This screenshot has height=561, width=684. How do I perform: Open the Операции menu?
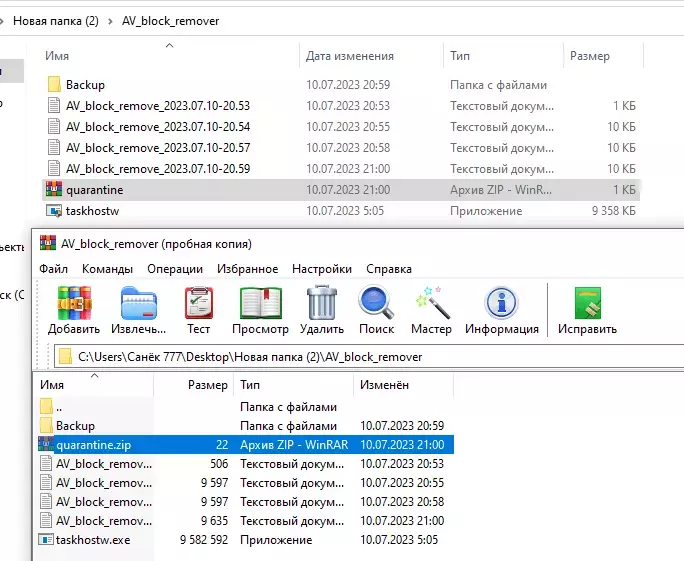[x=175, y=269]
